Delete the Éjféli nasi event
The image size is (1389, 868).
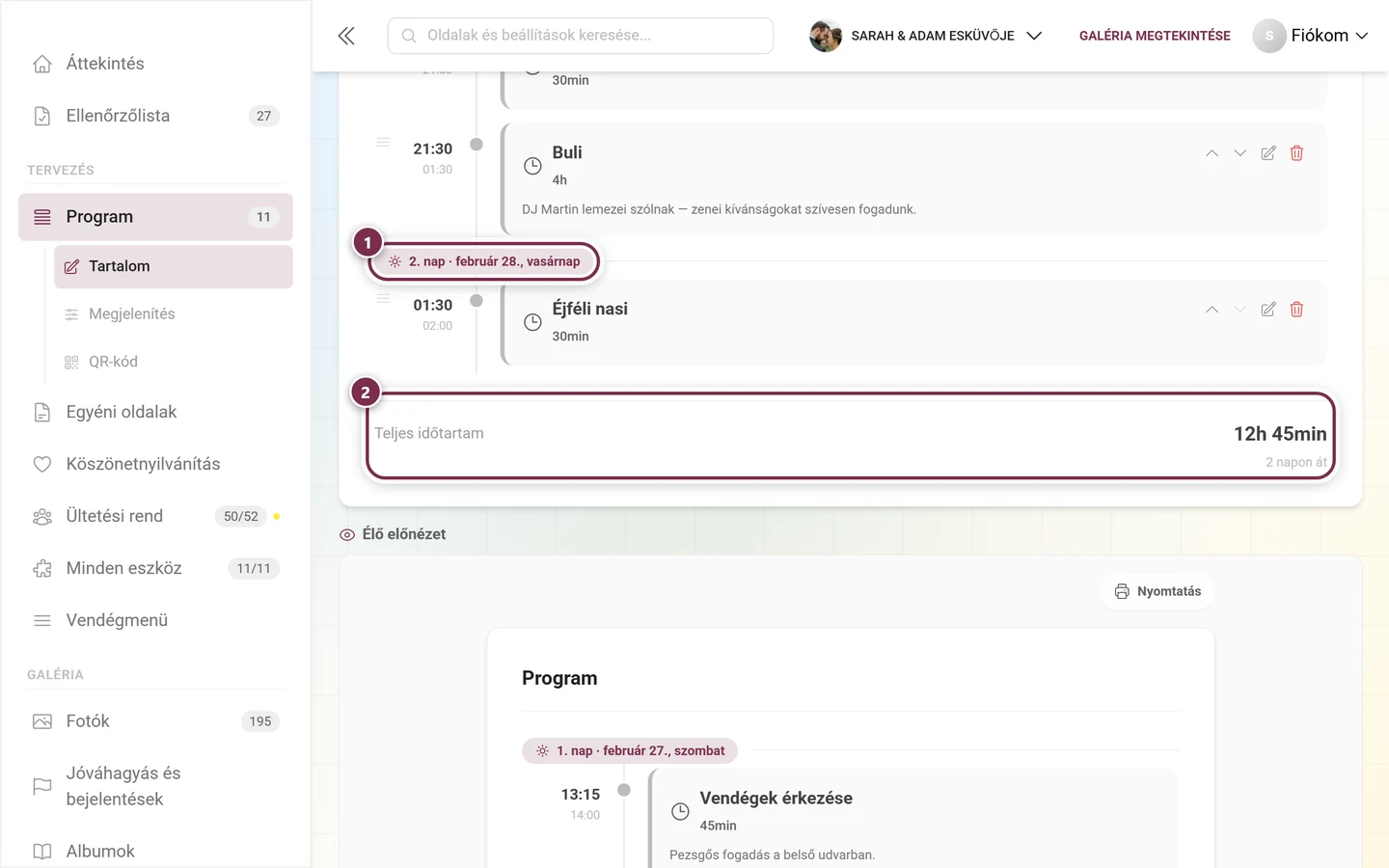coord(1296,310)
